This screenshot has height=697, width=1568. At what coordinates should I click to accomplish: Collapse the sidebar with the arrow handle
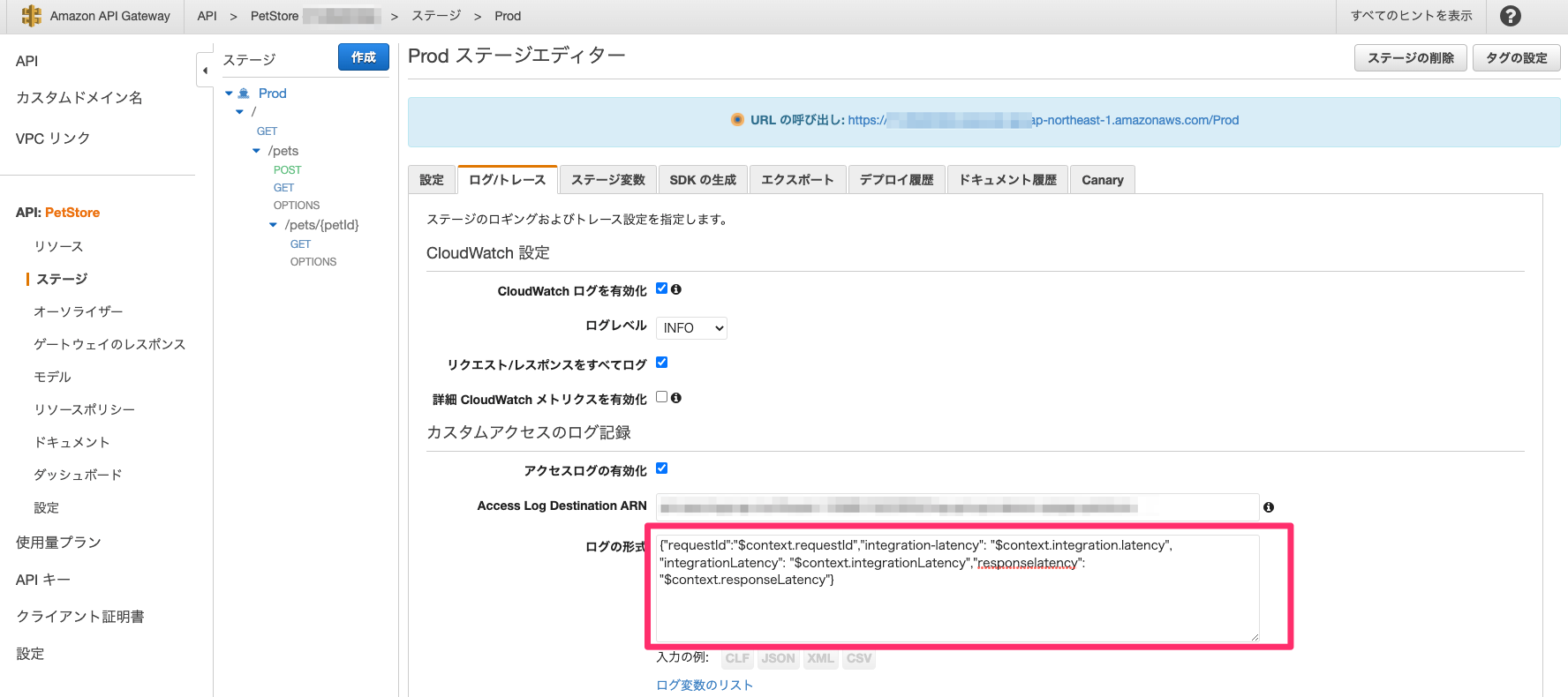click(x=205, y=70)
